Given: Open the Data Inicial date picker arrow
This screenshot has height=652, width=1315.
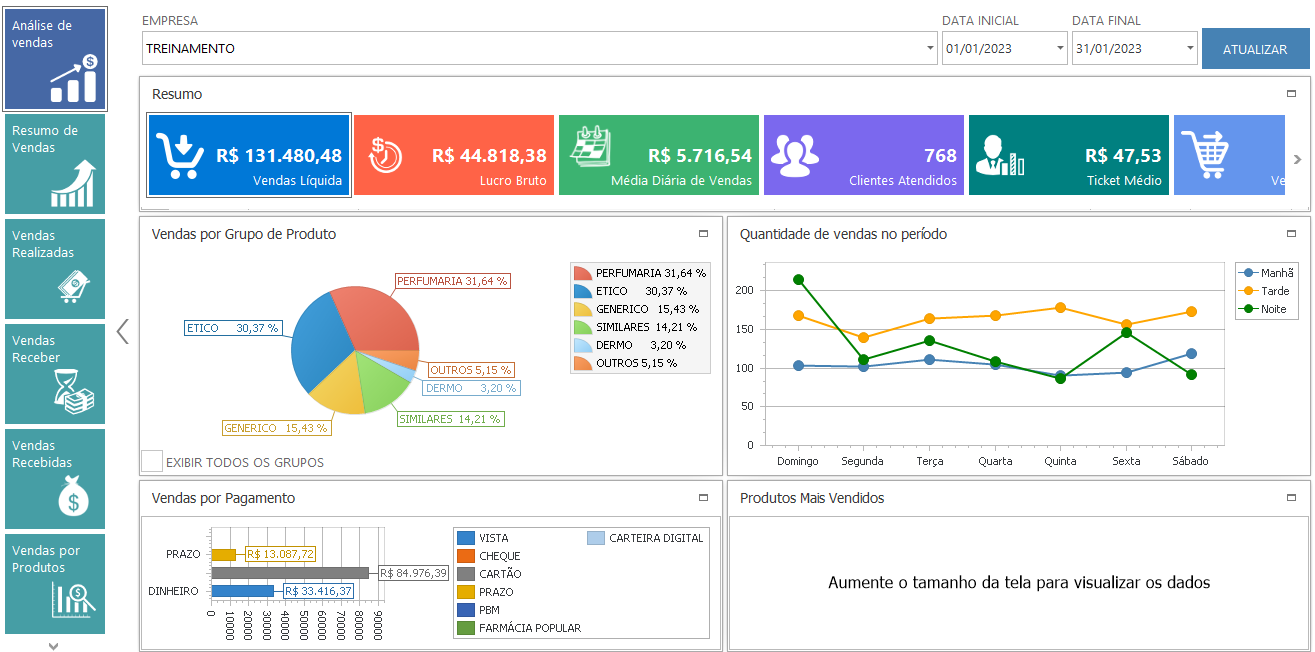Looking at the screenshot, I should pos(1060,48).
